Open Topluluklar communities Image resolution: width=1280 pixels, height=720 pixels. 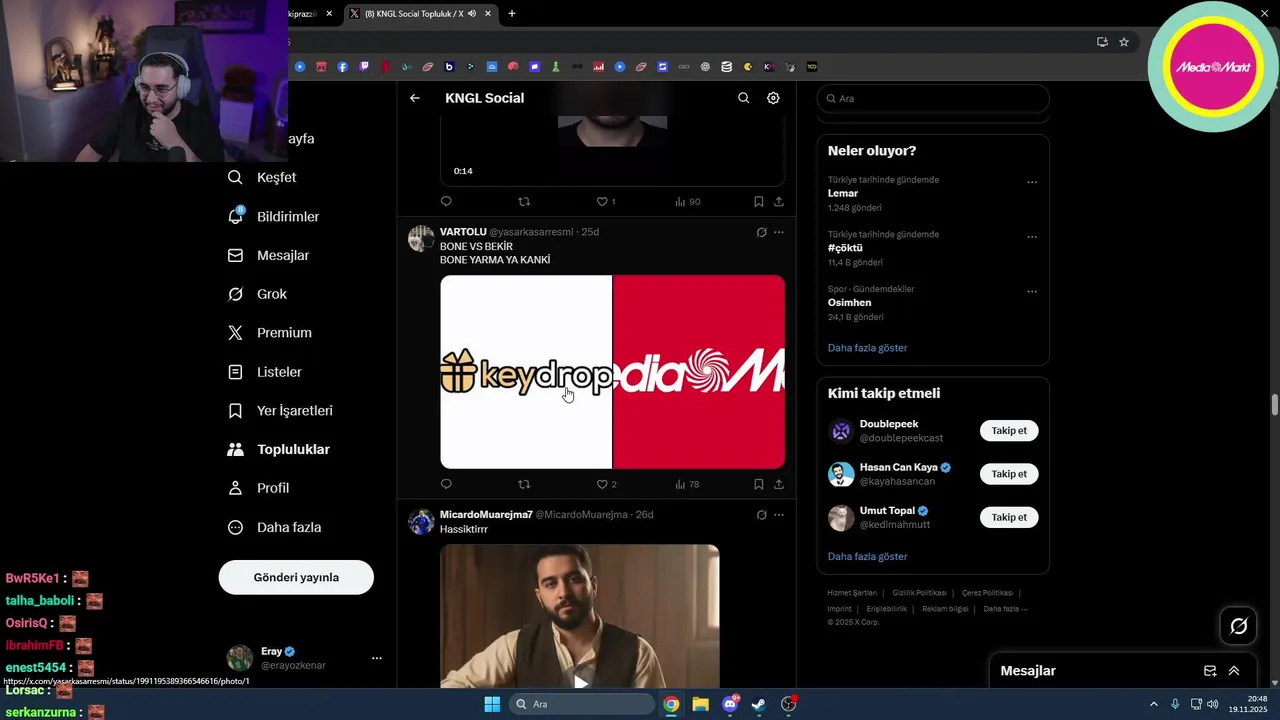click(x=278, y=449)
